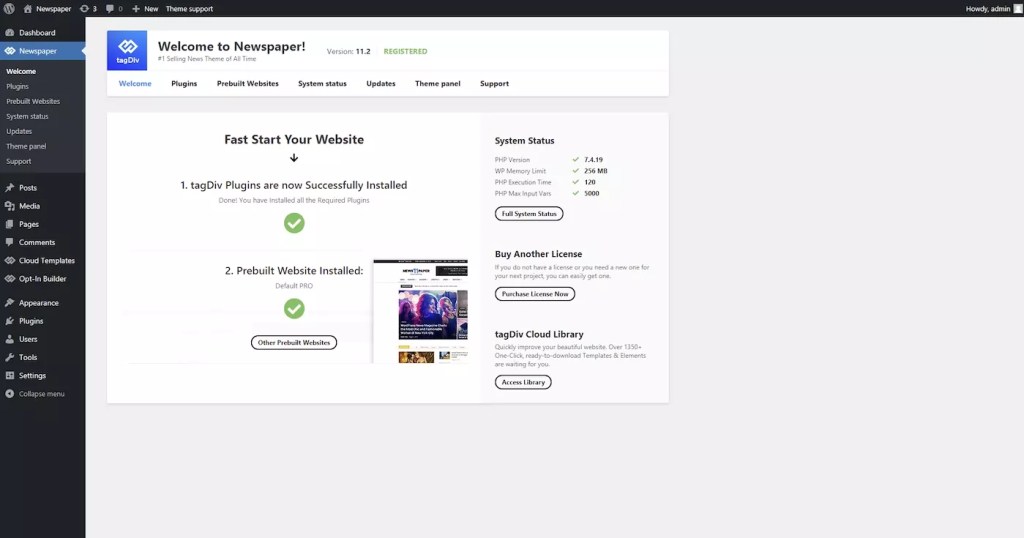Click the Settings icon in the sidebar
Image resolution: width=1024 pixels, height=538 pixels.
click(x=10, y=376)
